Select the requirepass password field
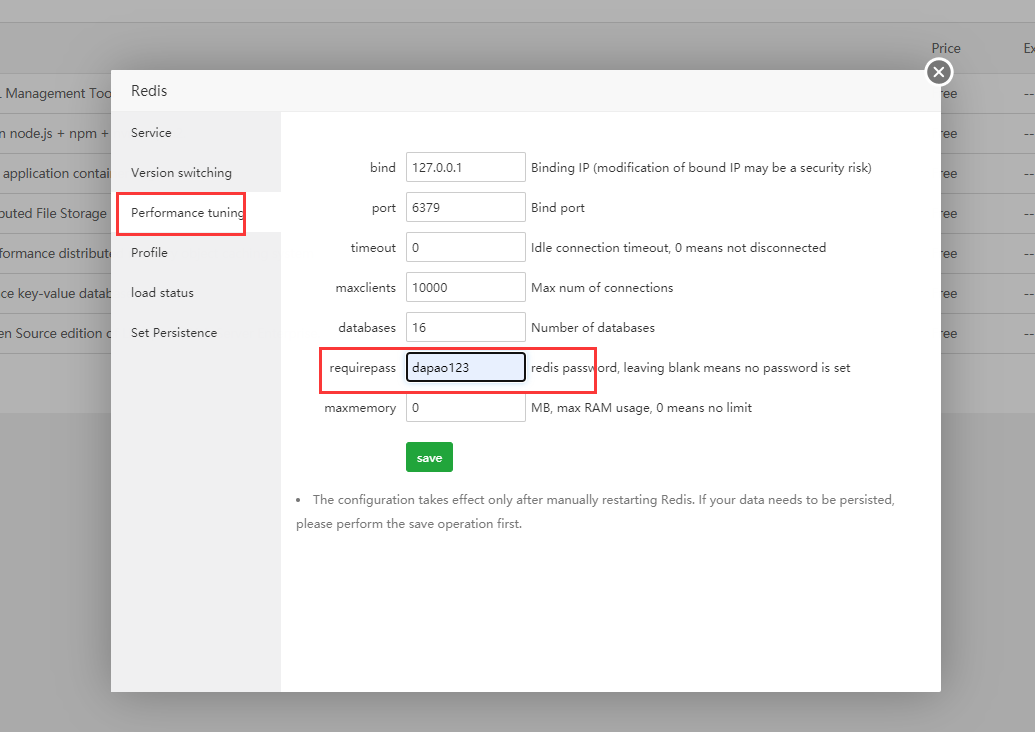 click(x=465, y=367)
